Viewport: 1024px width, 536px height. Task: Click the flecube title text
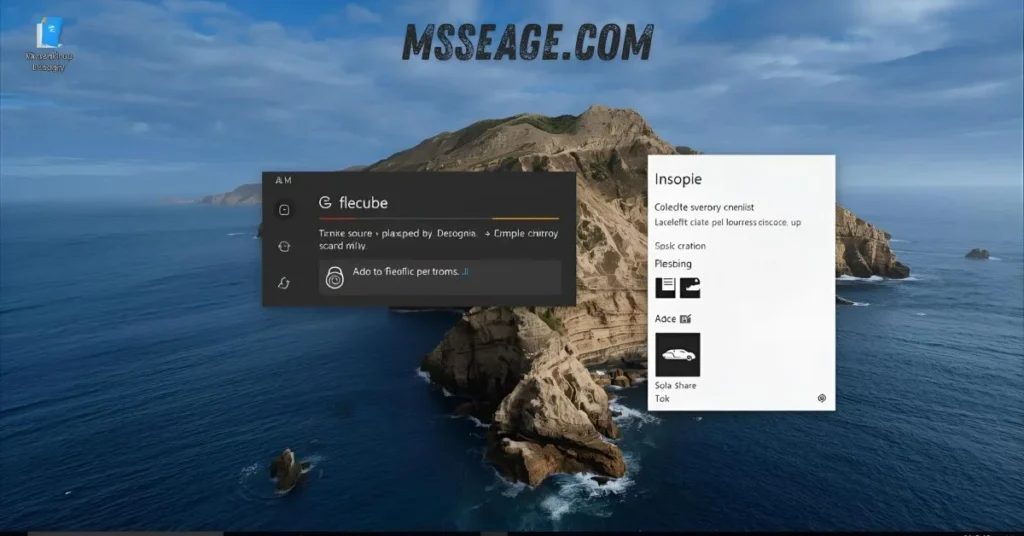363,202
